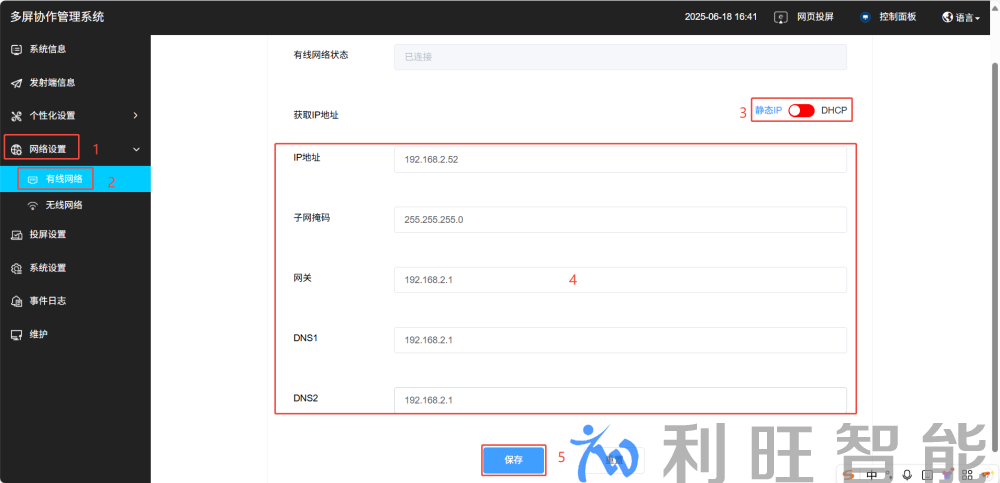Select the 有线网络 submenu item
The height and width of the screenshot is (483, 1000).
(75, 179)
